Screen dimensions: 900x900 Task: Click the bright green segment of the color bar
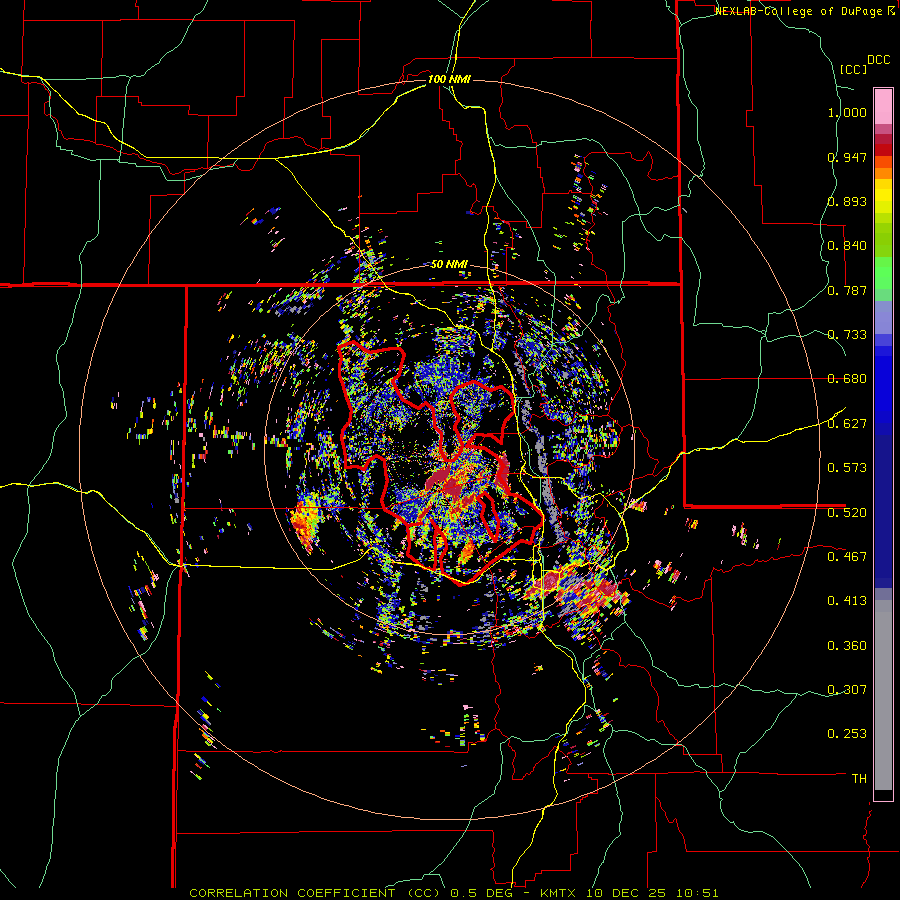point(883,273)
